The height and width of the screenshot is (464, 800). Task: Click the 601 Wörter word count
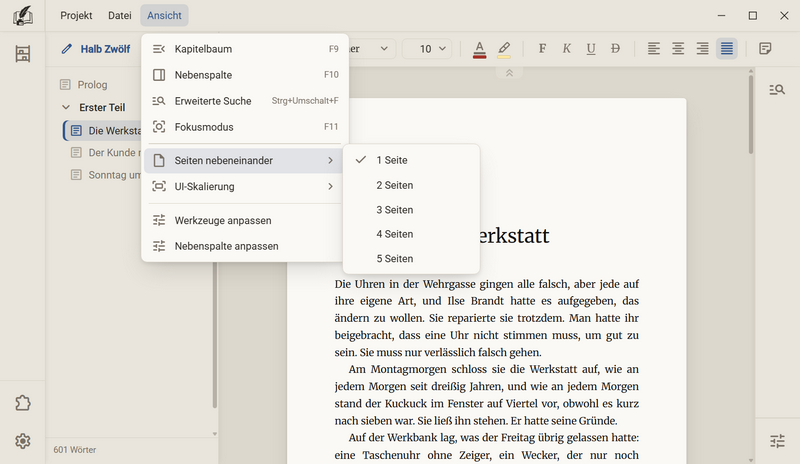coord(74,450)
